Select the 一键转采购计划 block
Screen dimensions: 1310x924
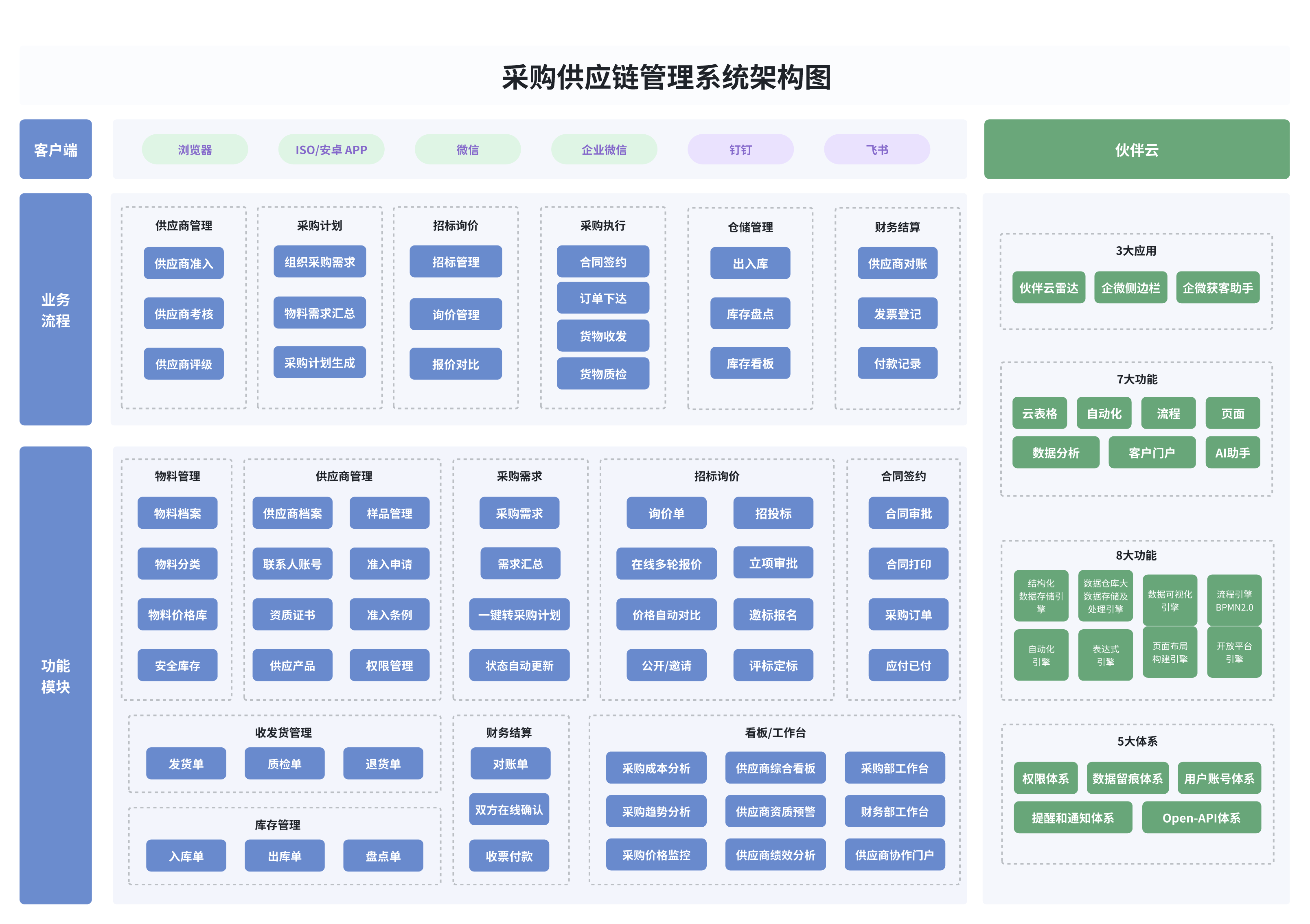pyautogui.click(x=519, y=614)
